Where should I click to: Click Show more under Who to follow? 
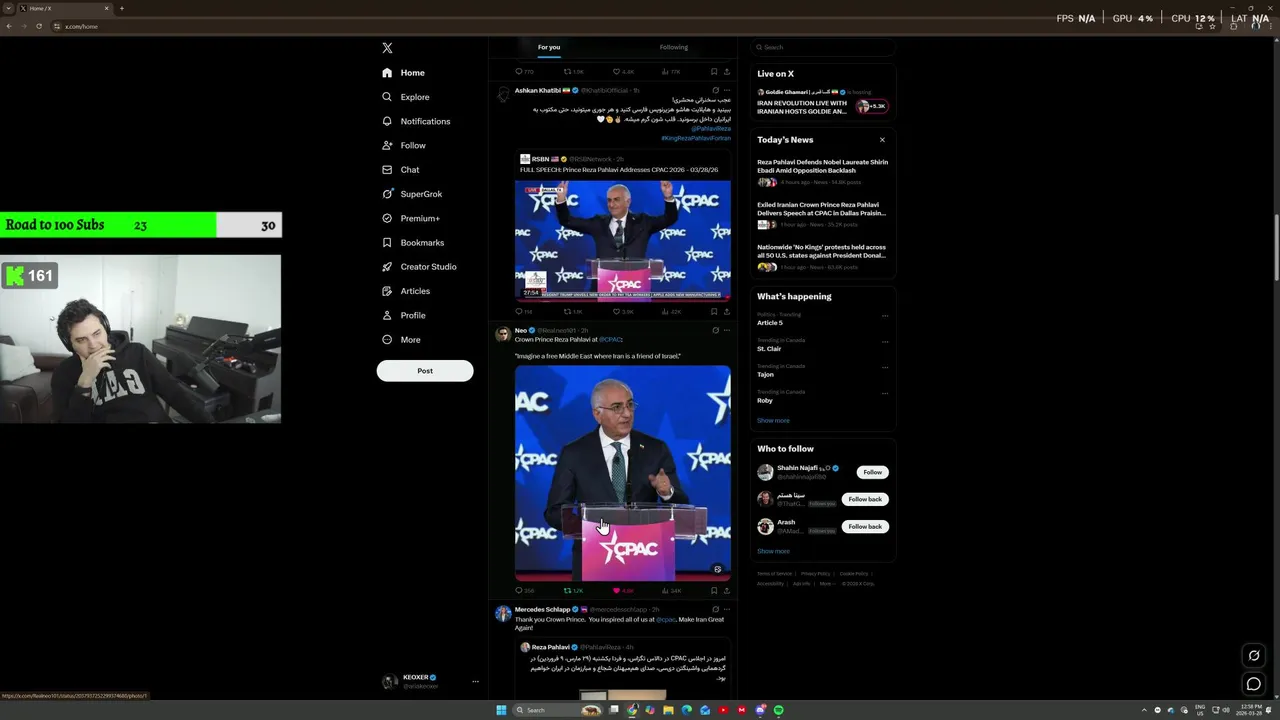[773, 551]
